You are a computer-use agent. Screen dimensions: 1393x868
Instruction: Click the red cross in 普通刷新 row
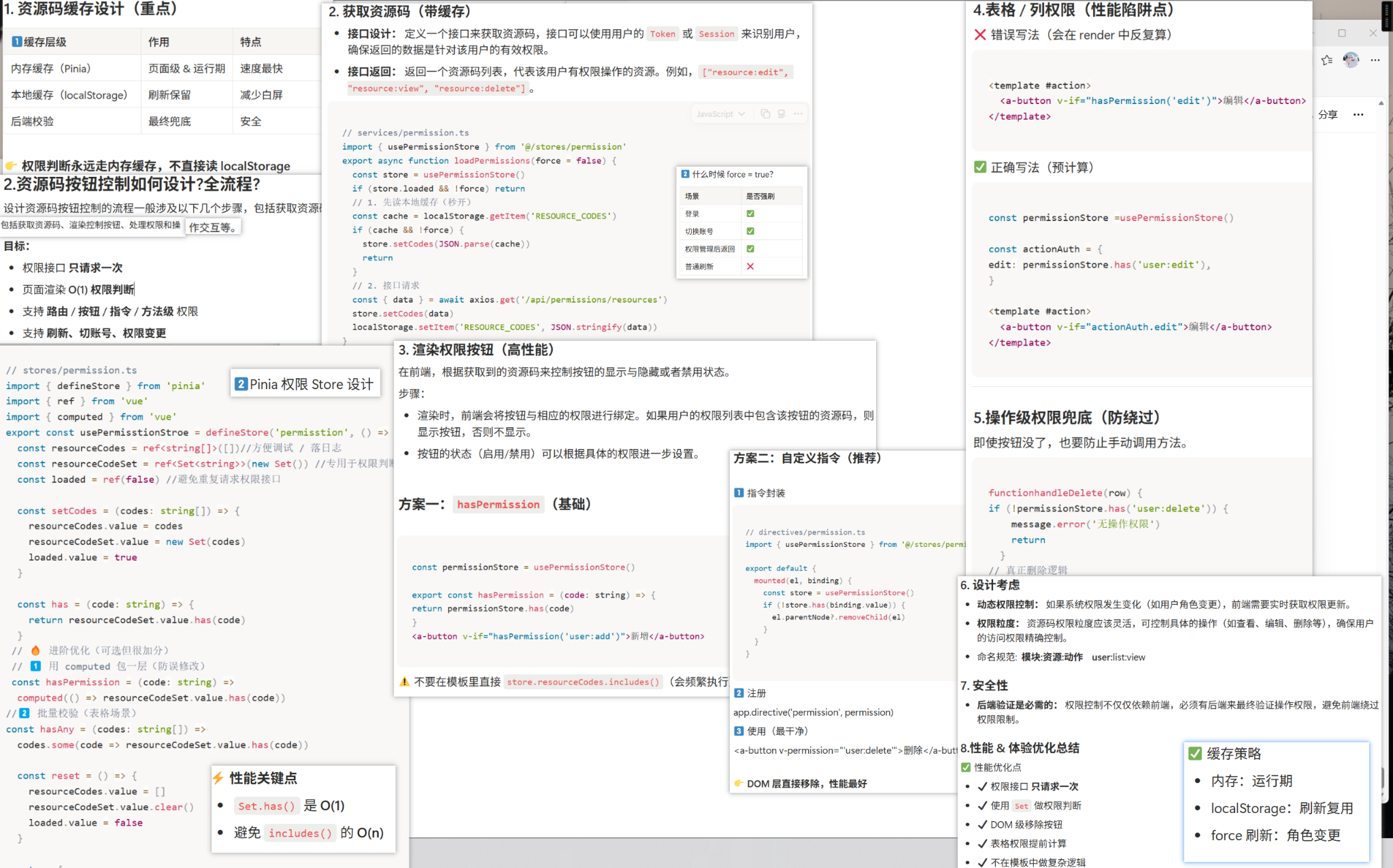pos(750,267)
